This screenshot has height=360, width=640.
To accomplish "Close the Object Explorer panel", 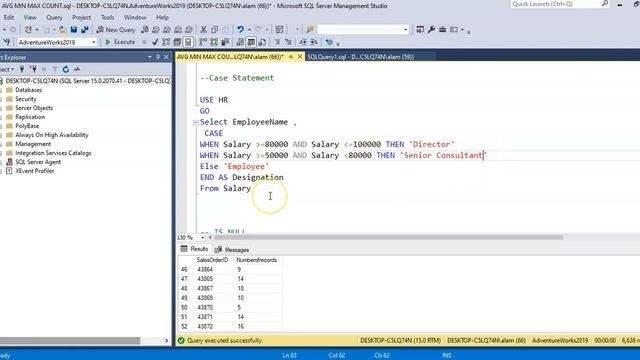I will (166, 57).
